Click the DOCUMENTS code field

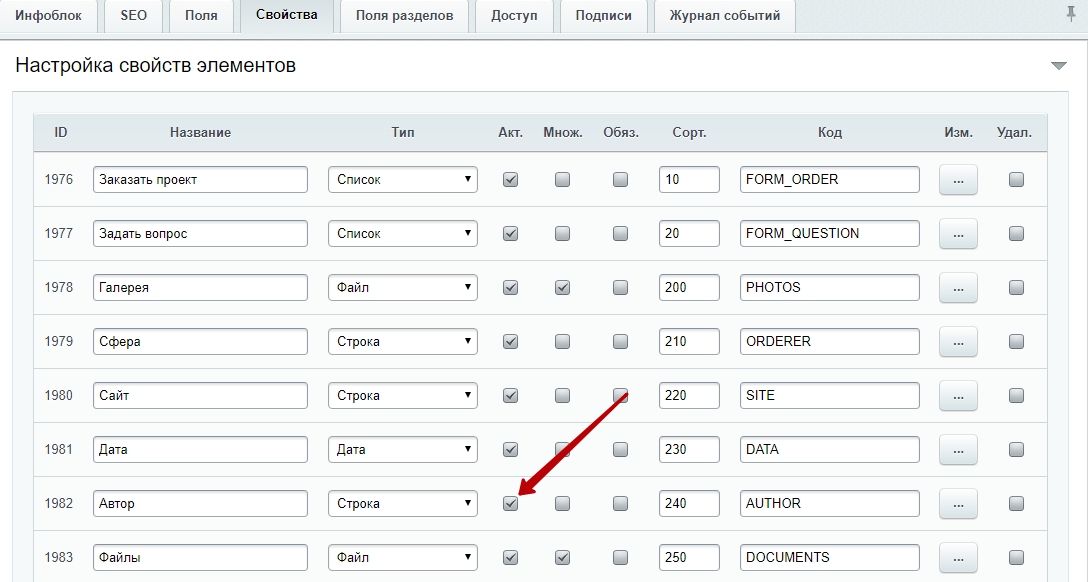pyautogui.click(x=830, y=557)
